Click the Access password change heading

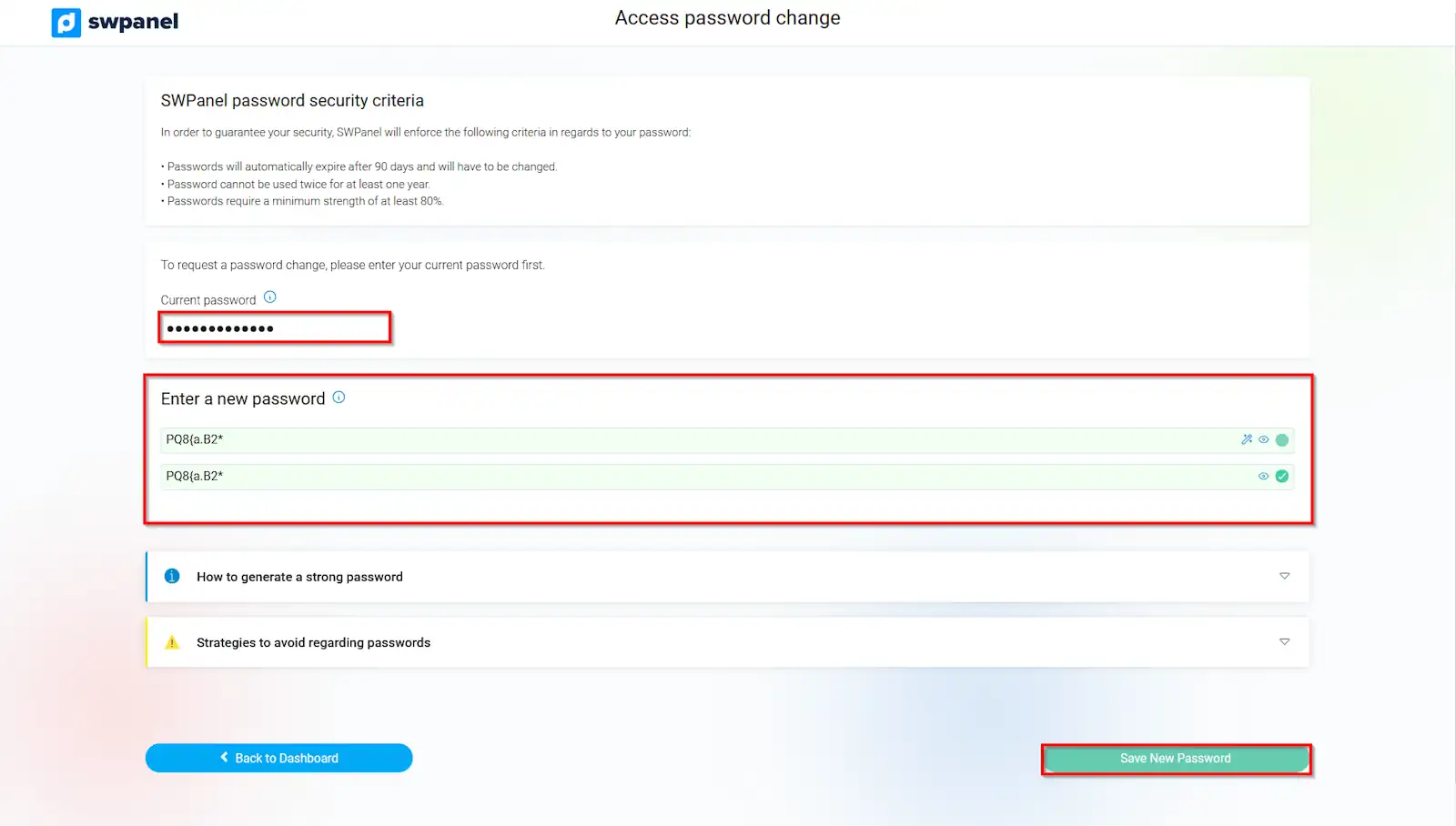tap(727, 18)
